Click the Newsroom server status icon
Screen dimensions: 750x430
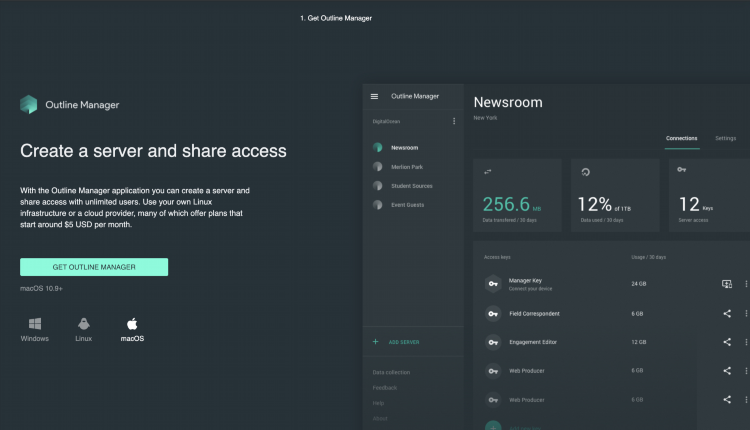[x=377, y=147]
